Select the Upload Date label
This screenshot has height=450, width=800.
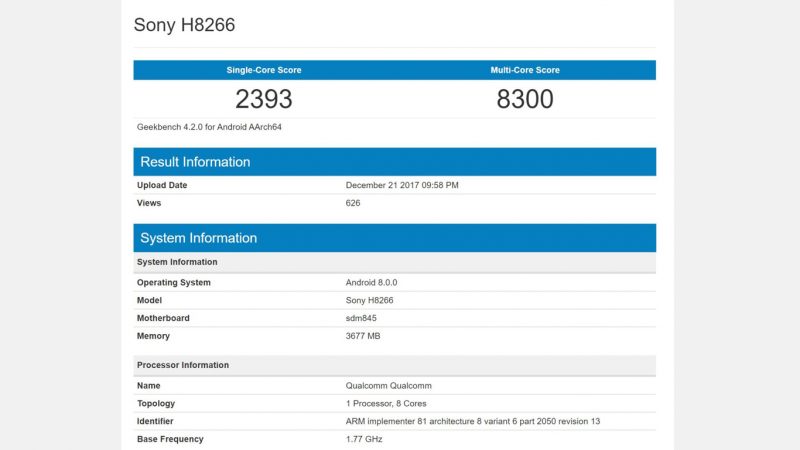[162, 185]
